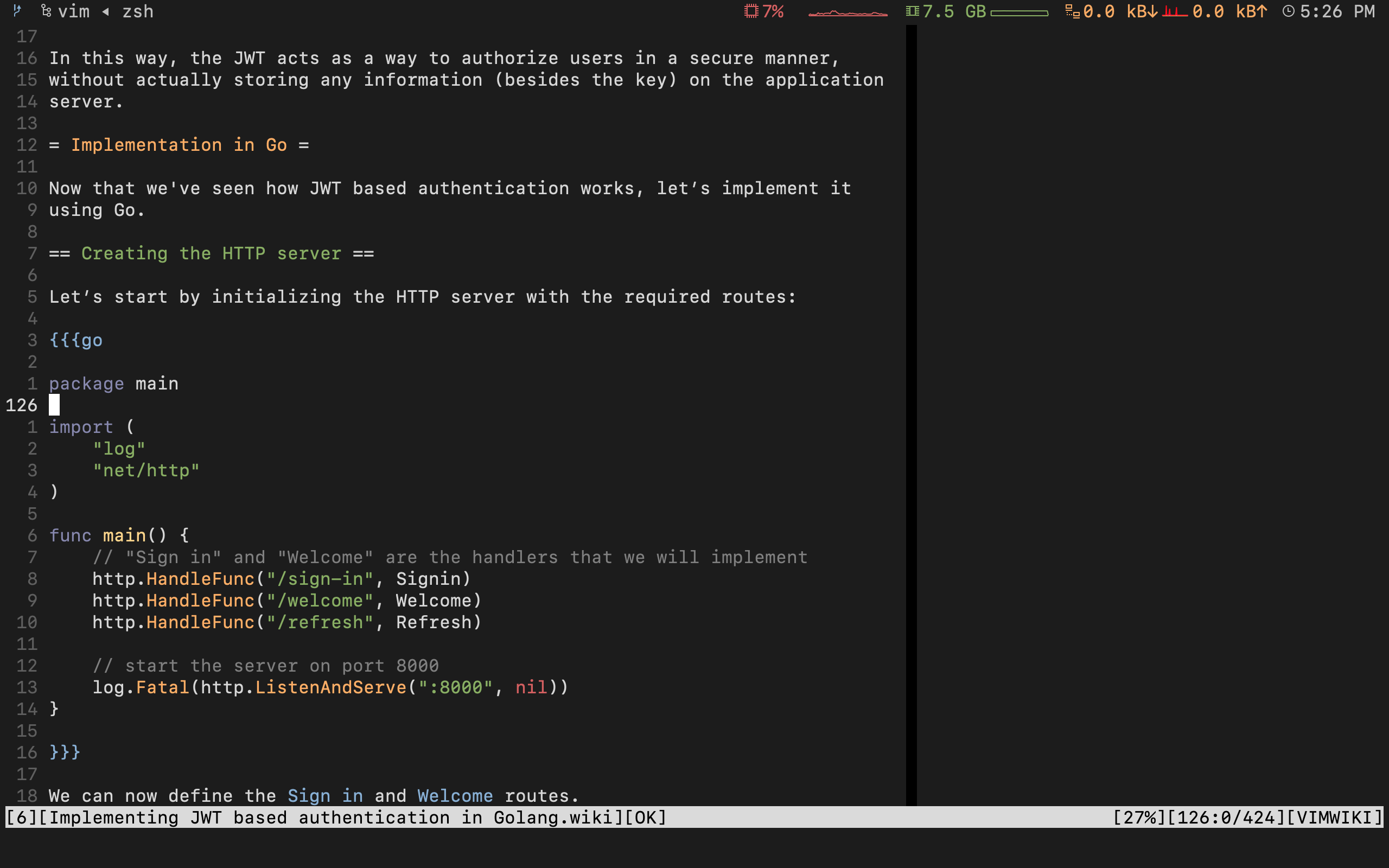The height and width of the screenshot is (868, 1389).
Task: Follow the 'Welcome' wiki link
Action: (455, 796)
